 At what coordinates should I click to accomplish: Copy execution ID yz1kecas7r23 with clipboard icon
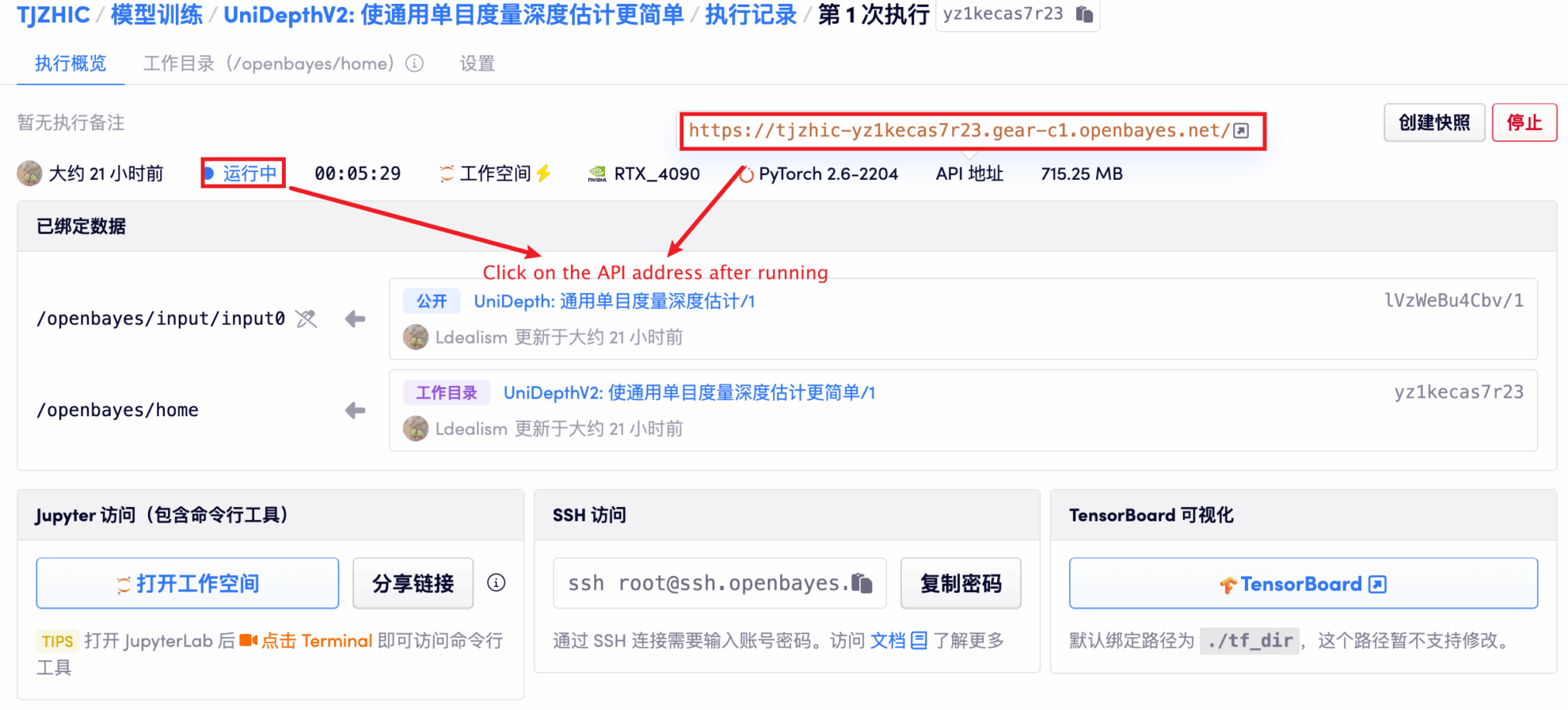pos(1084,14)
